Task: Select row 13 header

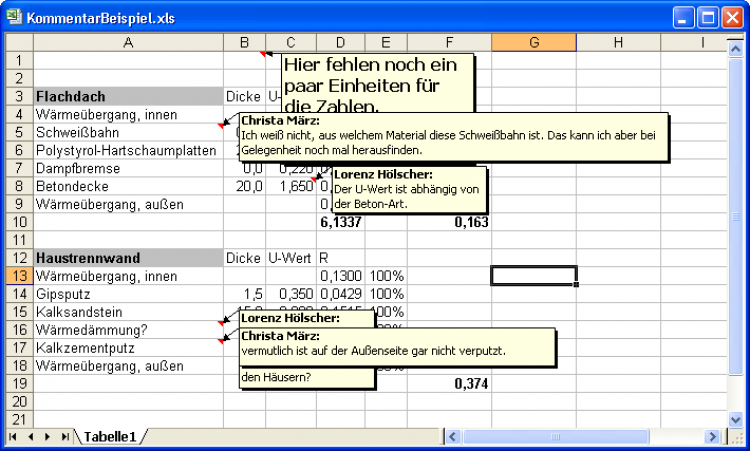Action: [19, 276]
